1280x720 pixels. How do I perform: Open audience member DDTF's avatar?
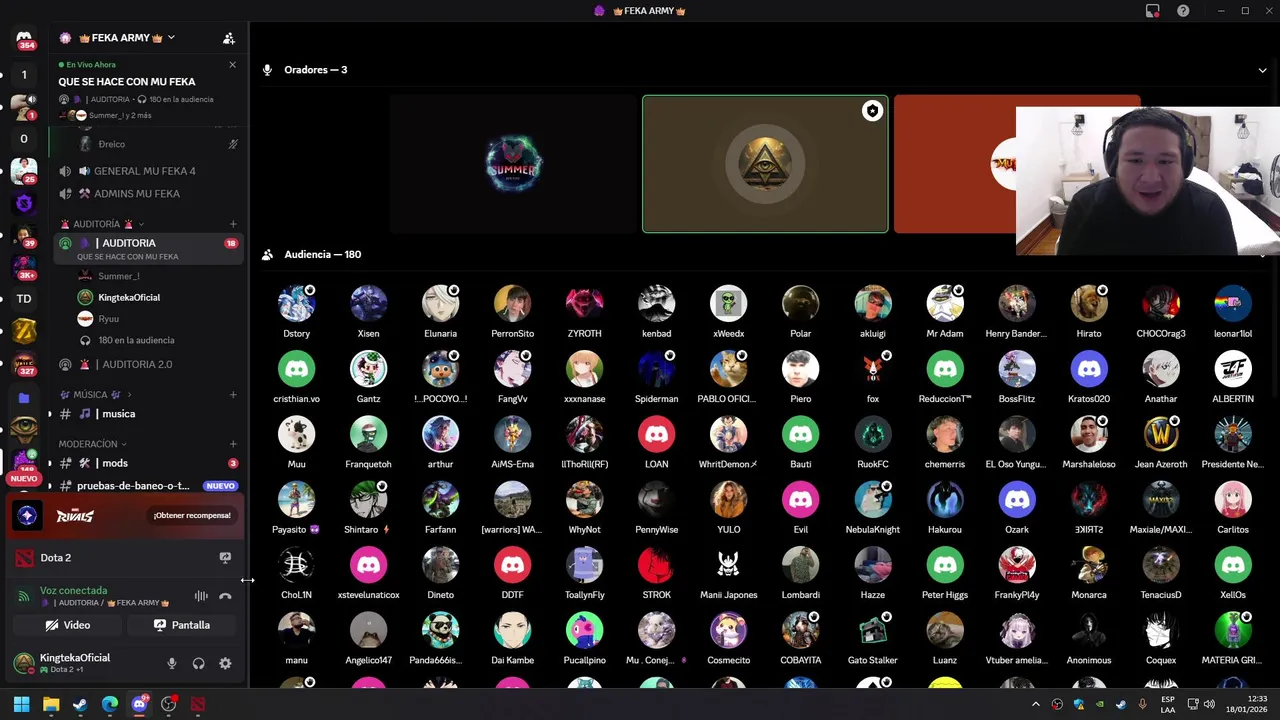click(512, 565)
